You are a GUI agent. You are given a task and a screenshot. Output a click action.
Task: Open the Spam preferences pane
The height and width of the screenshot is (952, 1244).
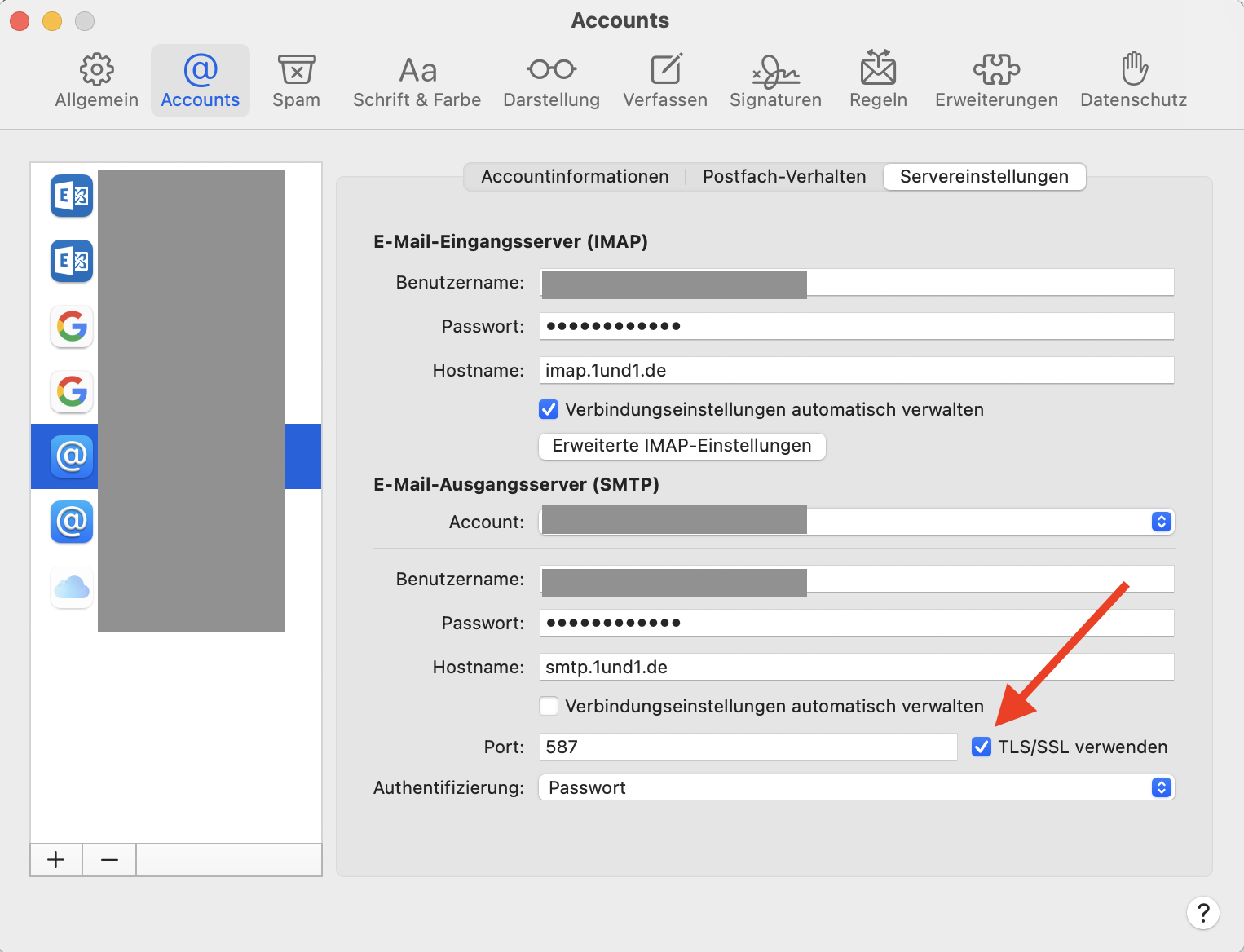[296, 81]
